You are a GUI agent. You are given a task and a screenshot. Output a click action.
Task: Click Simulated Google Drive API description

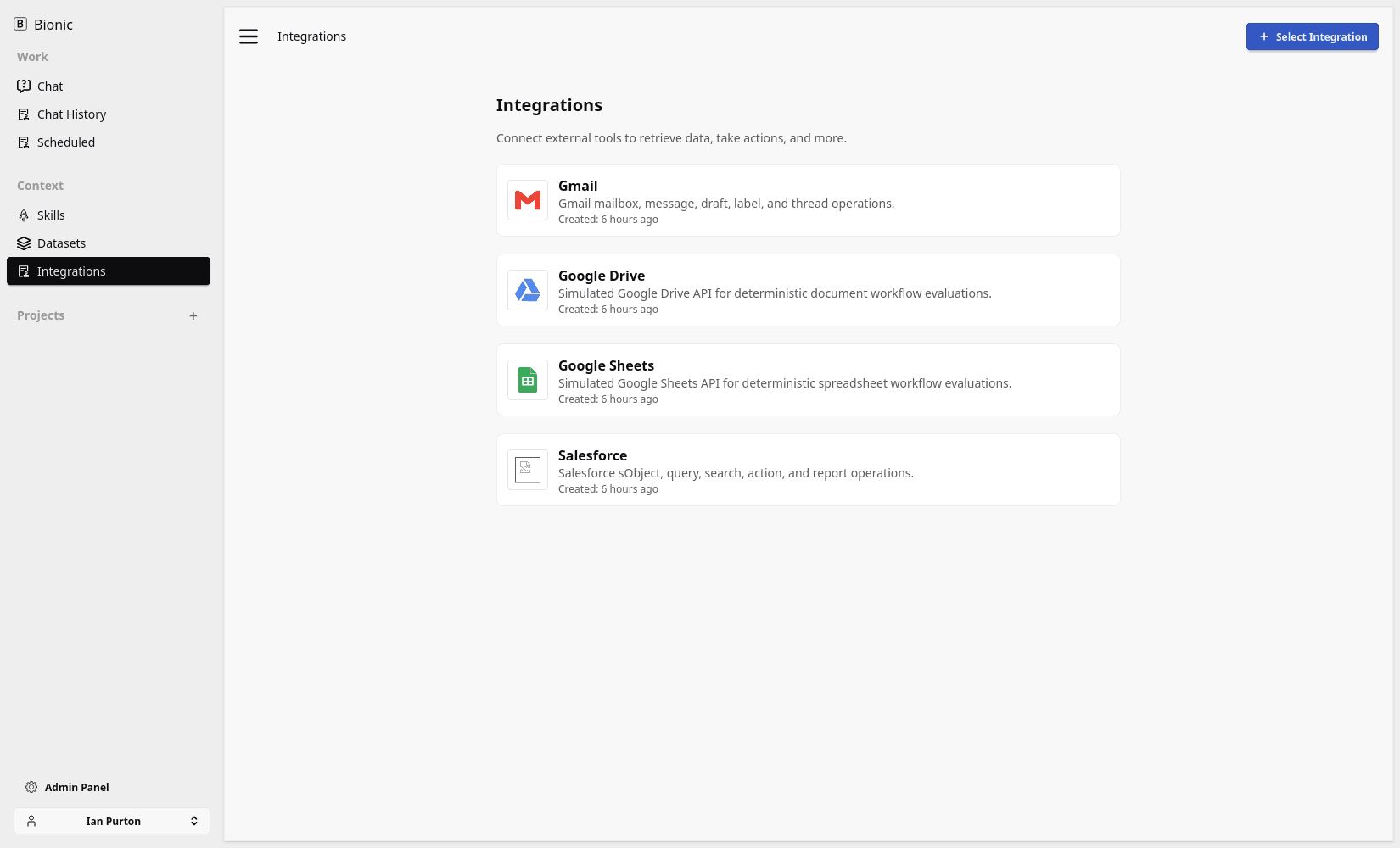[775, 293]
